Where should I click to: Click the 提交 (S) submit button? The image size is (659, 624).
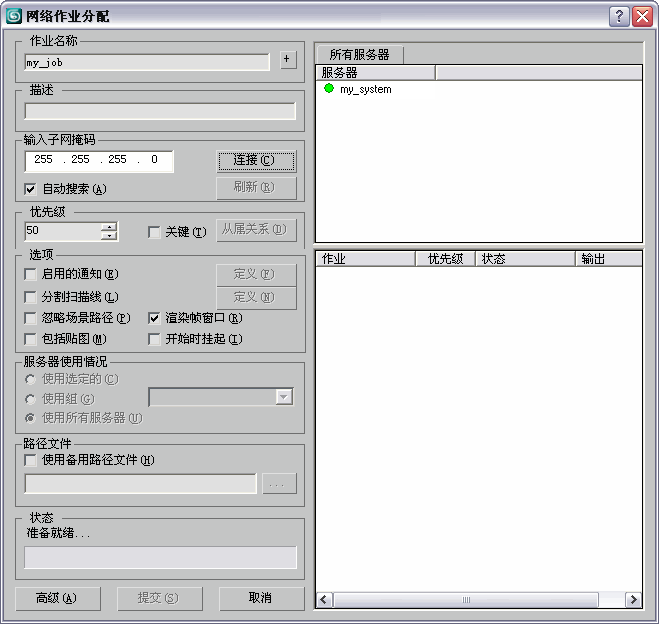[x=160, y=598]
